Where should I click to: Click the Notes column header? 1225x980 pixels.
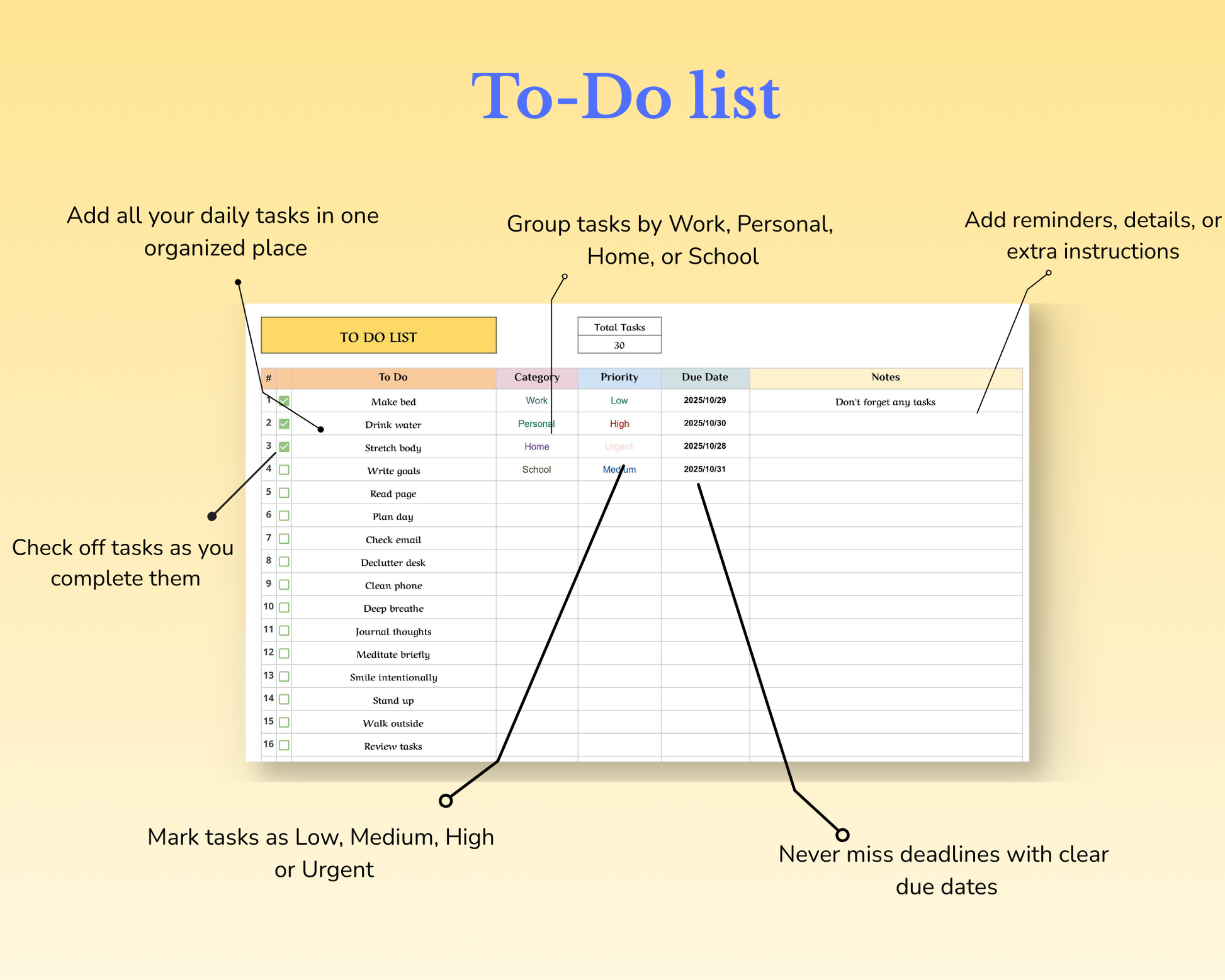885,378
